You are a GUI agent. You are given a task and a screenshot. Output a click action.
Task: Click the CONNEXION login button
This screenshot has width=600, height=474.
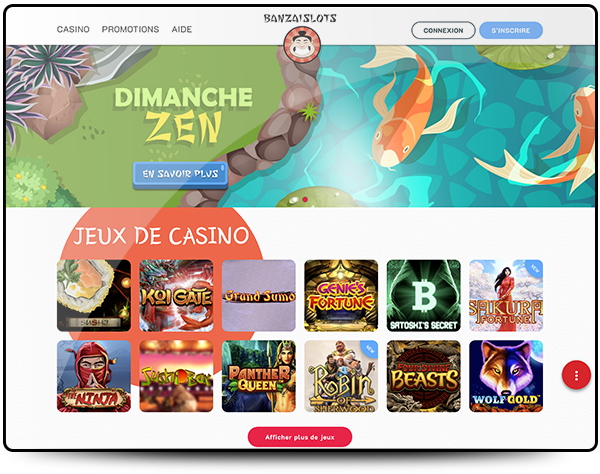tap(443, 30)
